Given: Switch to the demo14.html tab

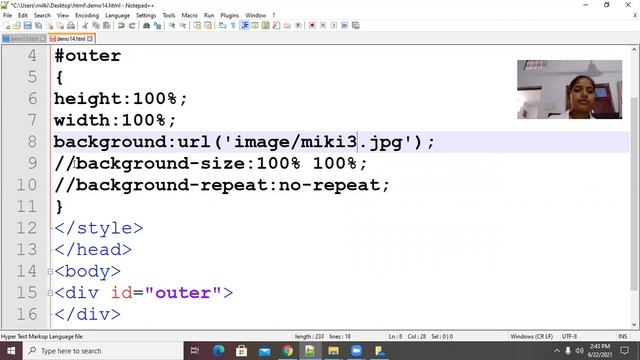Looking at the screenshot, I should click(x=71, y=39).
